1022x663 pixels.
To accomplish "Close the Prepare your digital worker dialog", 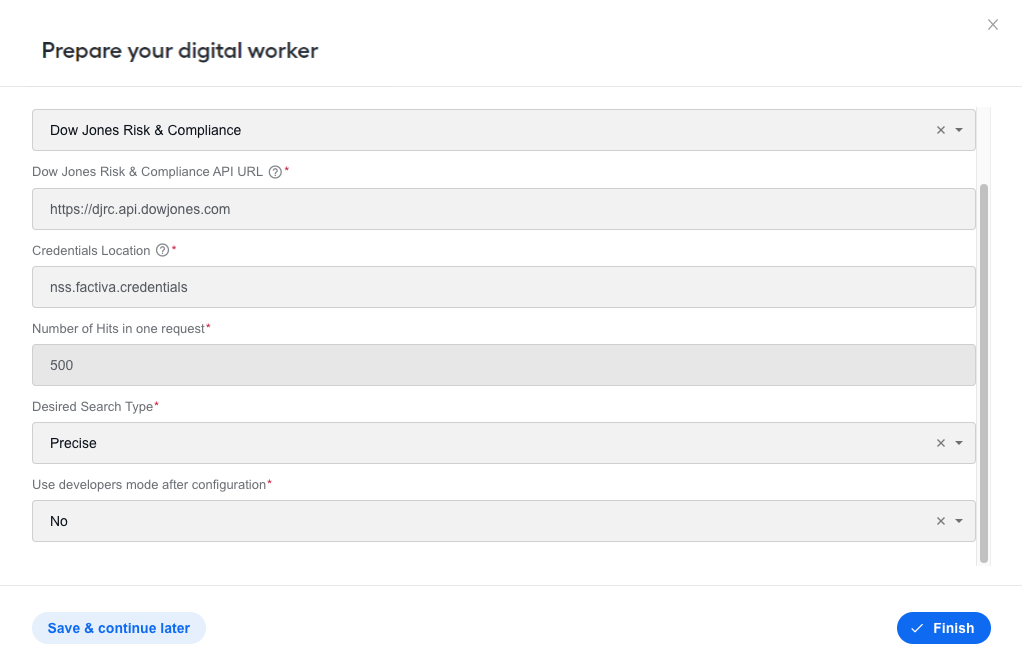I will click(x=993, y=25).
